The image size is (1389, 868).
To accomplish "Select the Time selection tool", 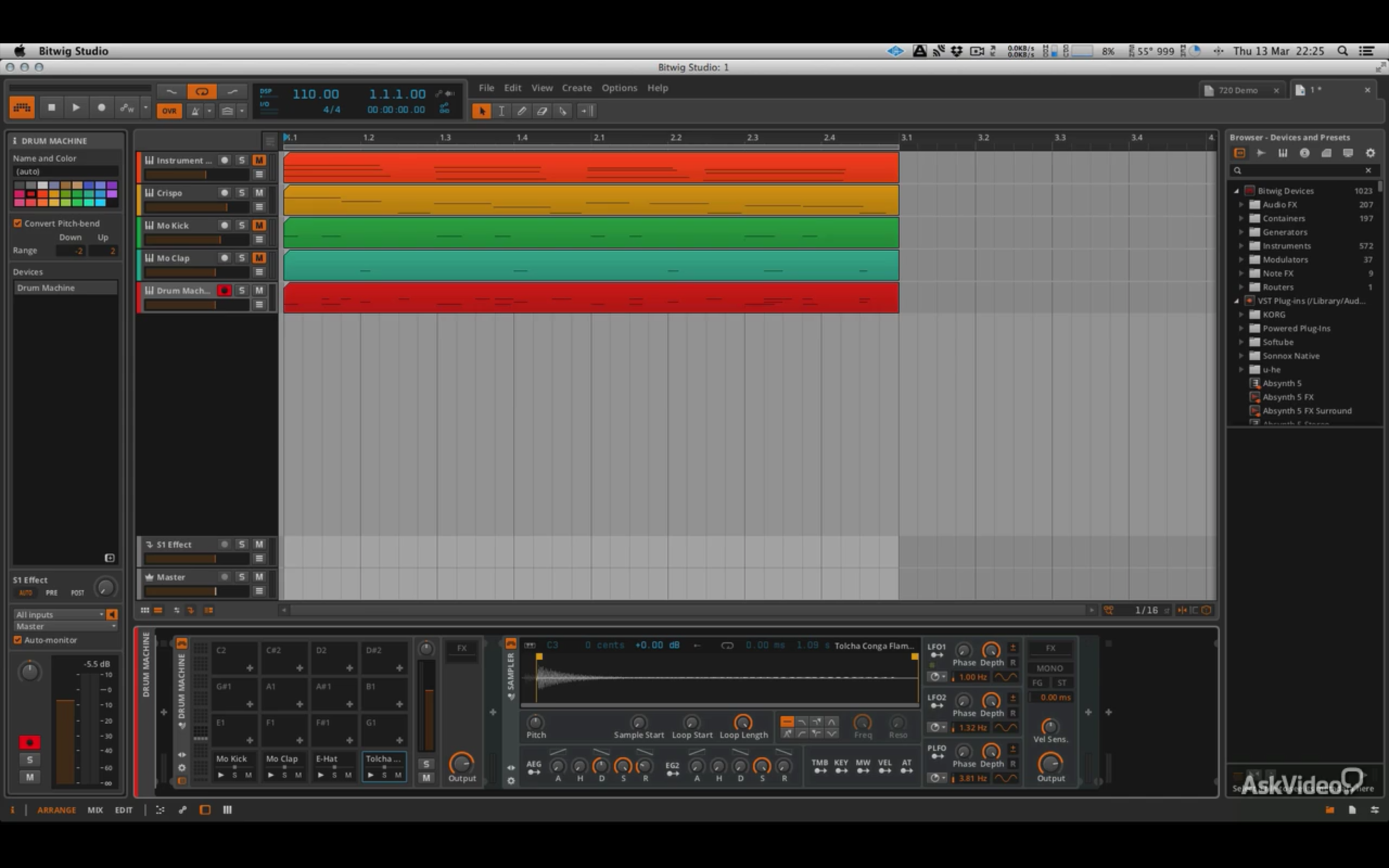I will 502,111.
